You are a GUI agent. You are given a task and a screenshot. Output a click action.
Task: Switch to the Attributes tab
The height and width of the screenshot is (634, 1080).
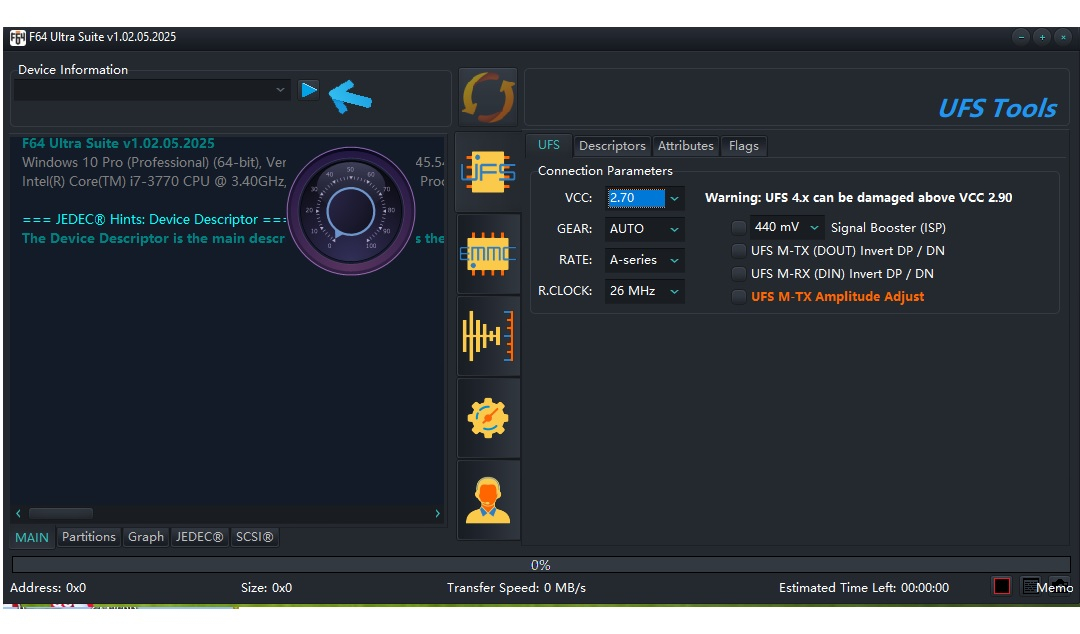685,146
